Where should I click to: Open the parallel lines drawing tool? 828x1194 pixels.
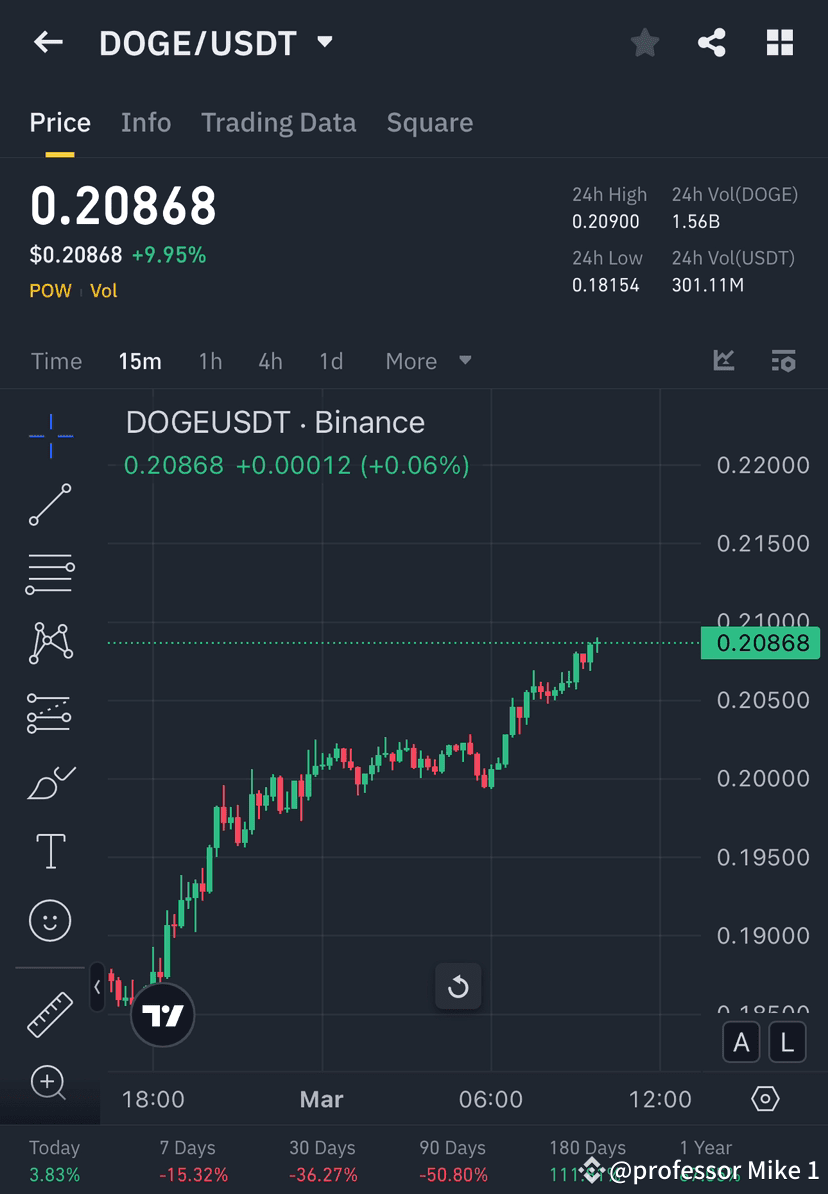tap(50, 574)
